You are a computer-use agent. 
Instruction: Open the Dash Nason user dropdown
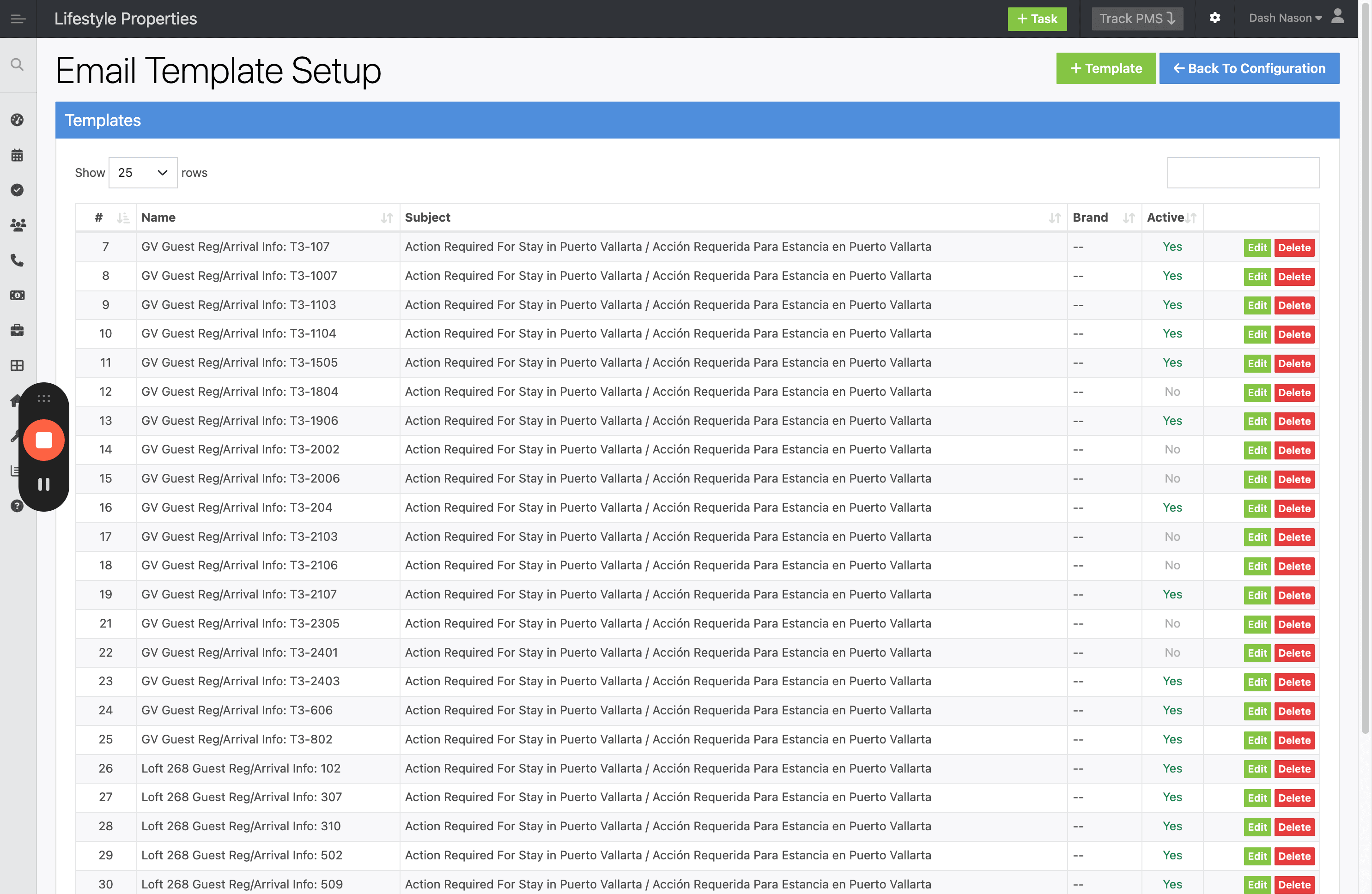[x=1285, y=18]
